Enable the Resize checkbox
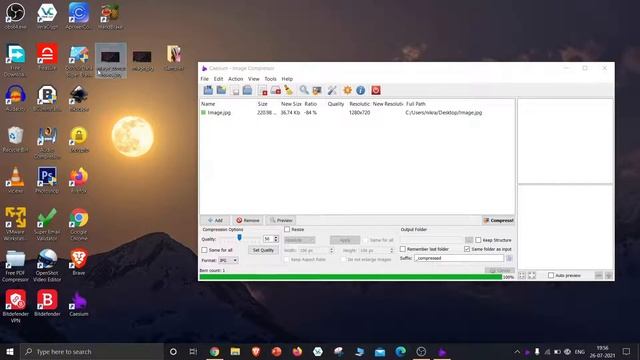This screenshot has width=640, height=360. [287, 229]
